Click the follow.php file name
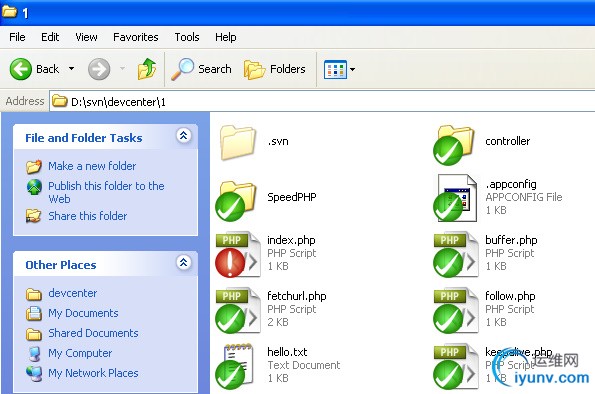Screen dimensions: 595x394 (x=510, y=296)
